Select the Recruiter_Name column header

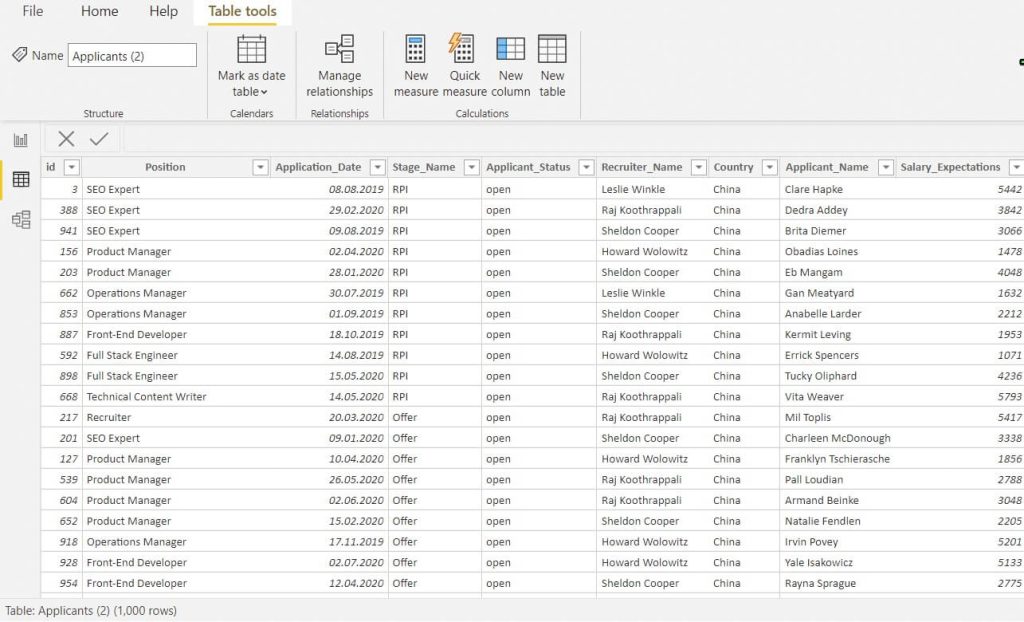tap(641, 167)
